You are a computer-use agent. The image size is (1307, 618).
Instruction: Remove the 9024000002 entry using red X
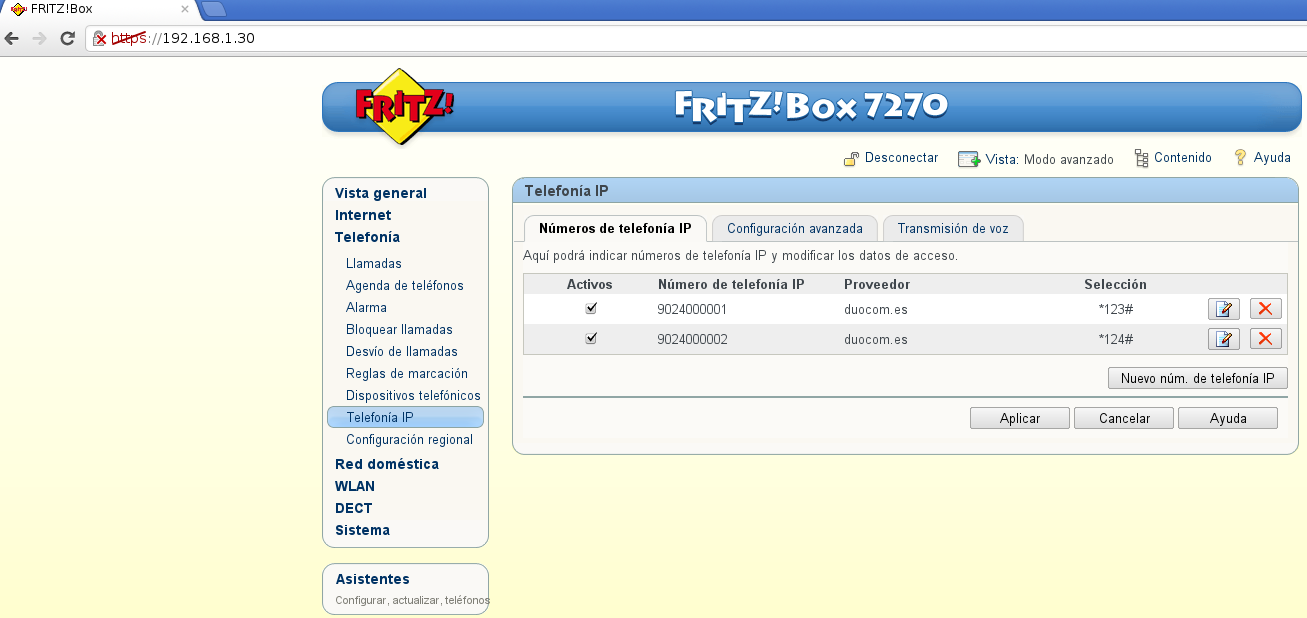(1265, 339)
